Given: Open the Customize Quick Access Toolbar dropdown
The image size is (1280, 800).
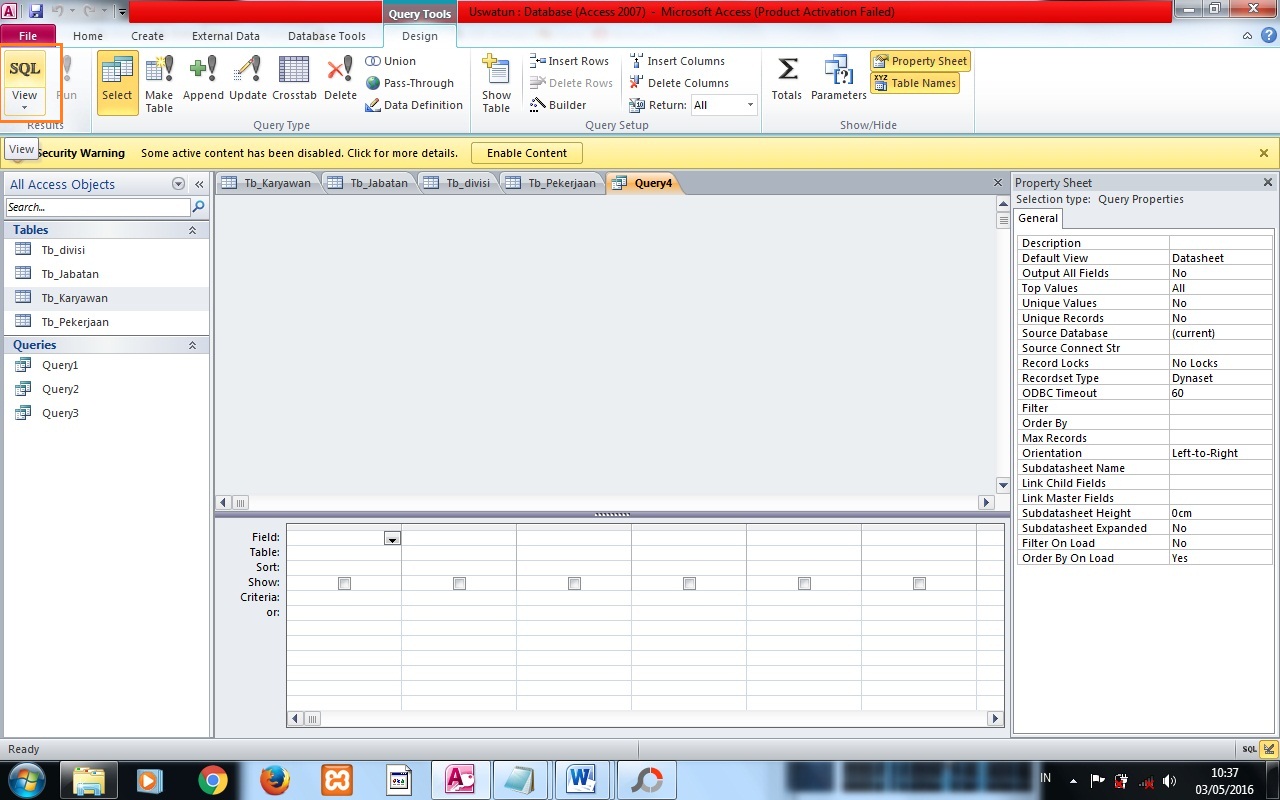Looking at the screenshot, I should (122, 12).
